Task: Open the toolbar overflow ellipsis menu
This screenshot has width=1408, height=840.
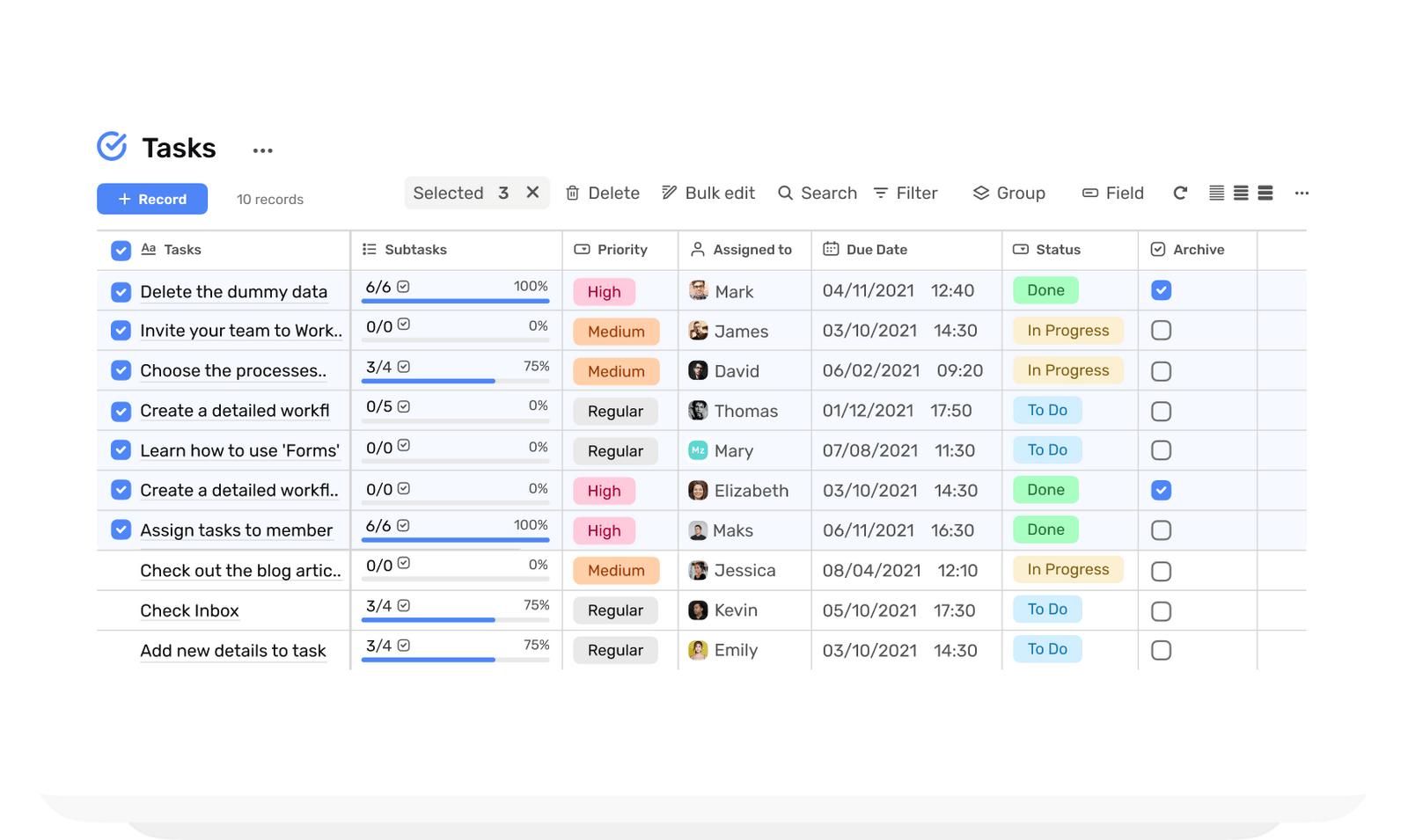Action: pos(1302,194)
